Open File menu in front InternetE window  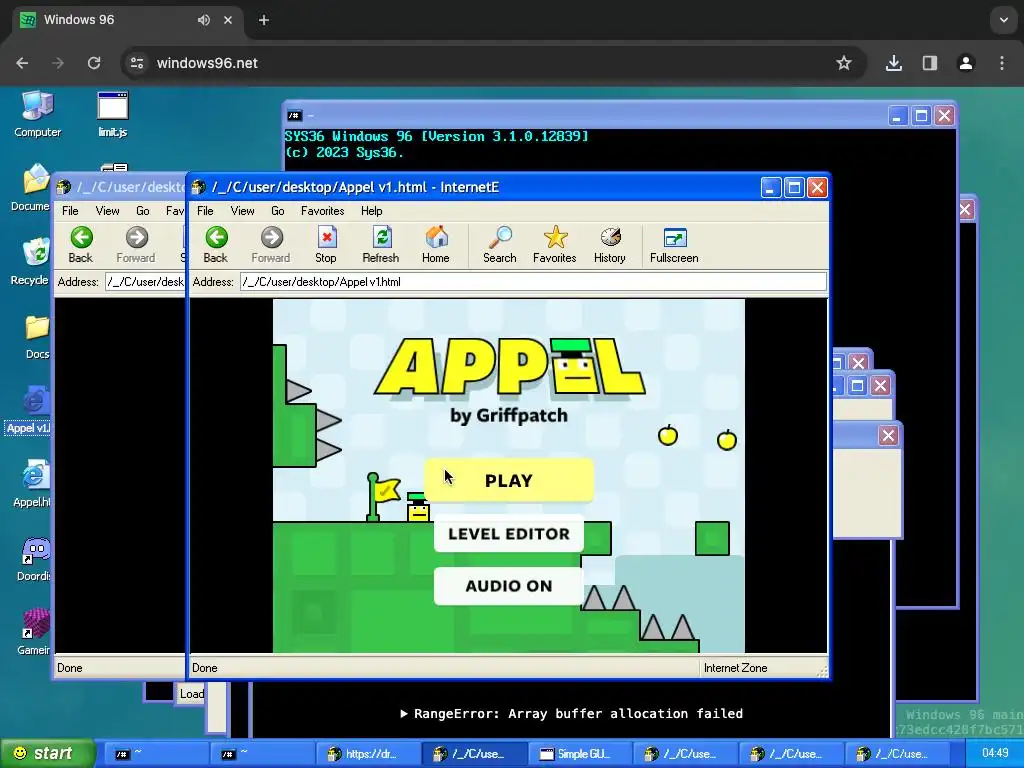(x=205, y=211)
